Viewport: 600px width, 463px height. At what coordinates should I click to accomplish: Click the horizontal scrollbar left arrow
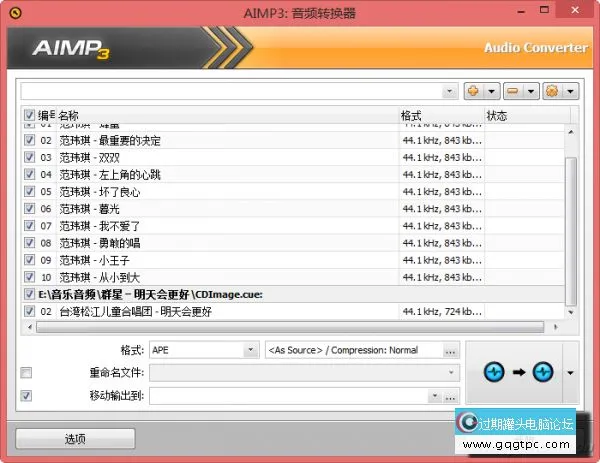[x=29, y=327]
